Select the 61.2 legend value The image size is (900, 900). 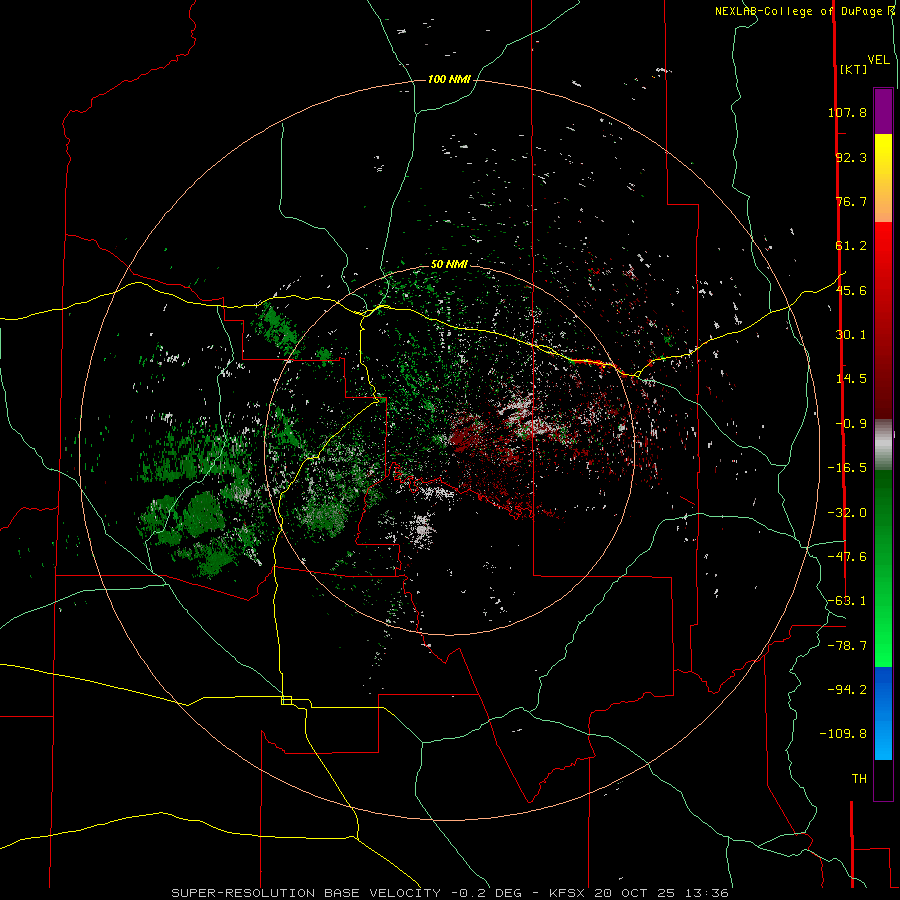(x=851, y=246)
